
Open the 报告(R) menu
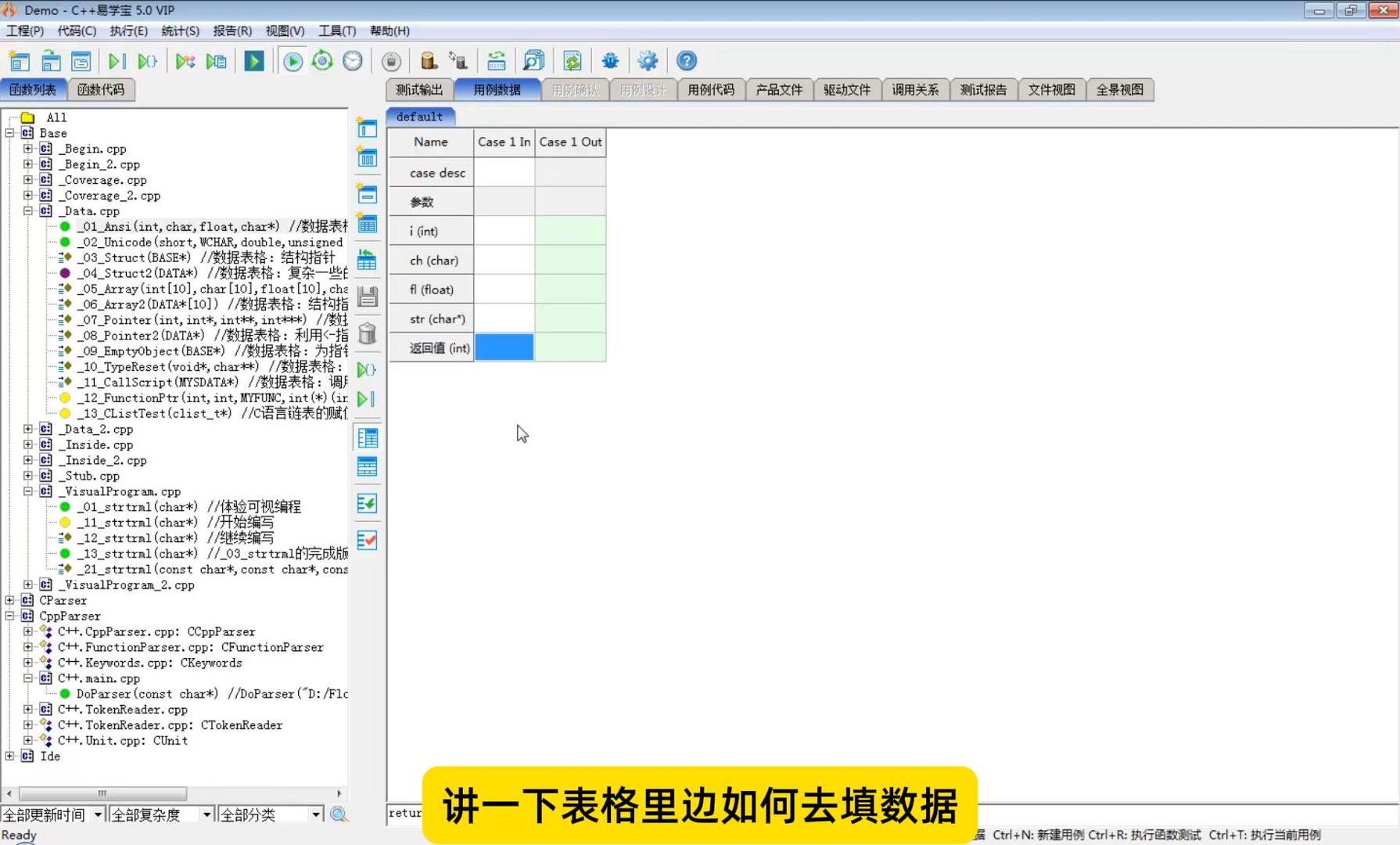coord(232,31)
